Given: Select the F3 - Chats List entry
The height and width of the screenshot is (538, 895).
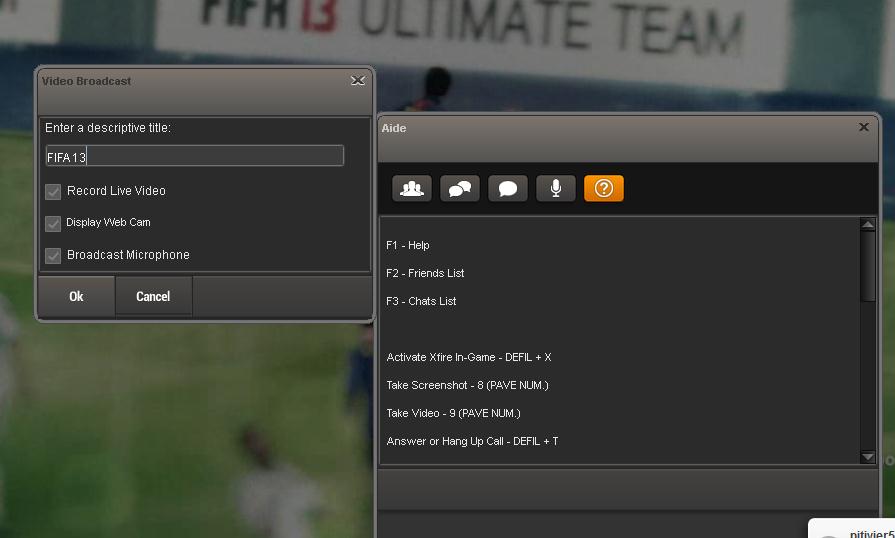Looking at the screenshot, I should coord(421,301).
